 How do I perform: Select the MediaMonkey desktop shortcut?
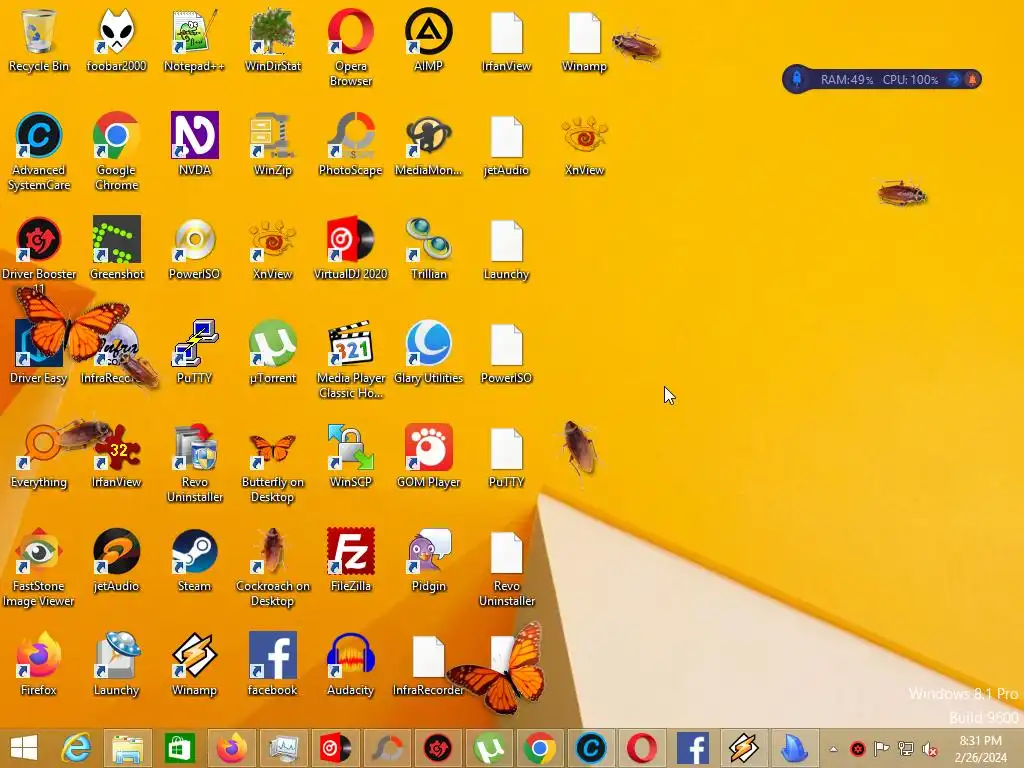[428, 144]
